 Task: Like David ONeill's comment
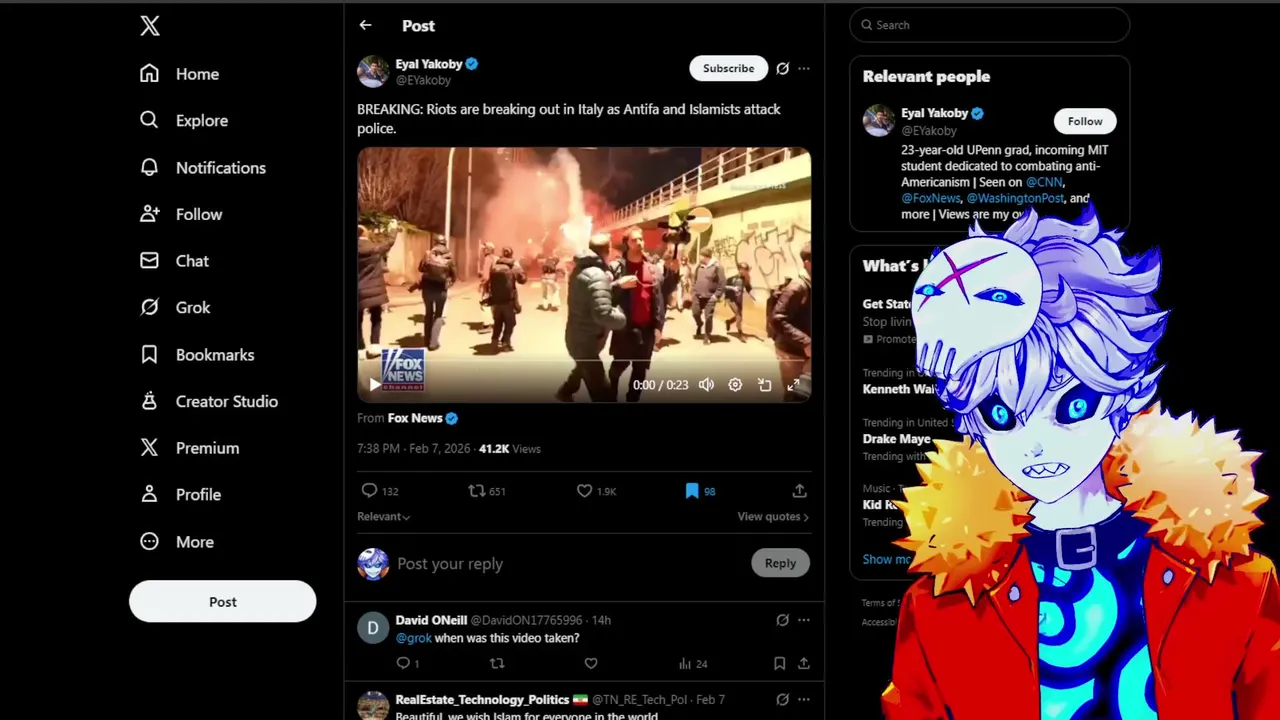(x=591, y=663)
